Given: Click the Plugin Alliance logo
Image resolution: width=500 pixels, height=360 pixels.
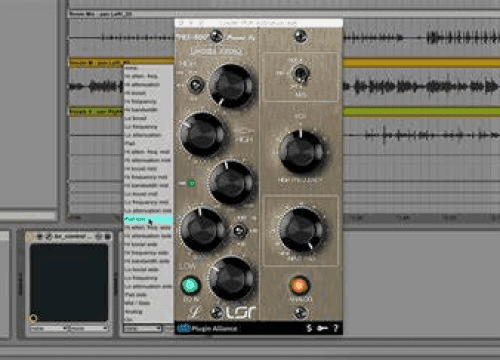Looking at the screenshot, I should (x=207, y=328).
